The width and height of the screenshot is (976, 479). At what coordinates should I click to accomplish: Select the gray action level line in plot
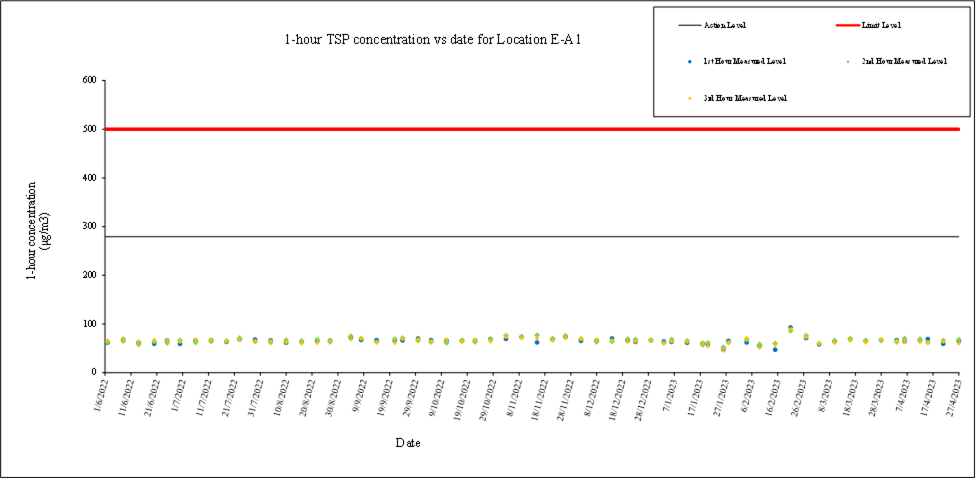click(x=530, y=237)
